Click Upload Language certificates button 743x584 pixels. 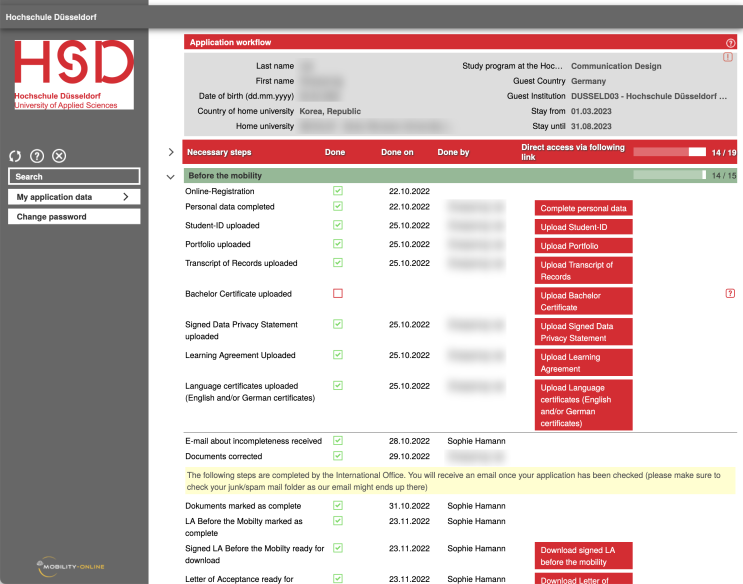tap(583, 405)
